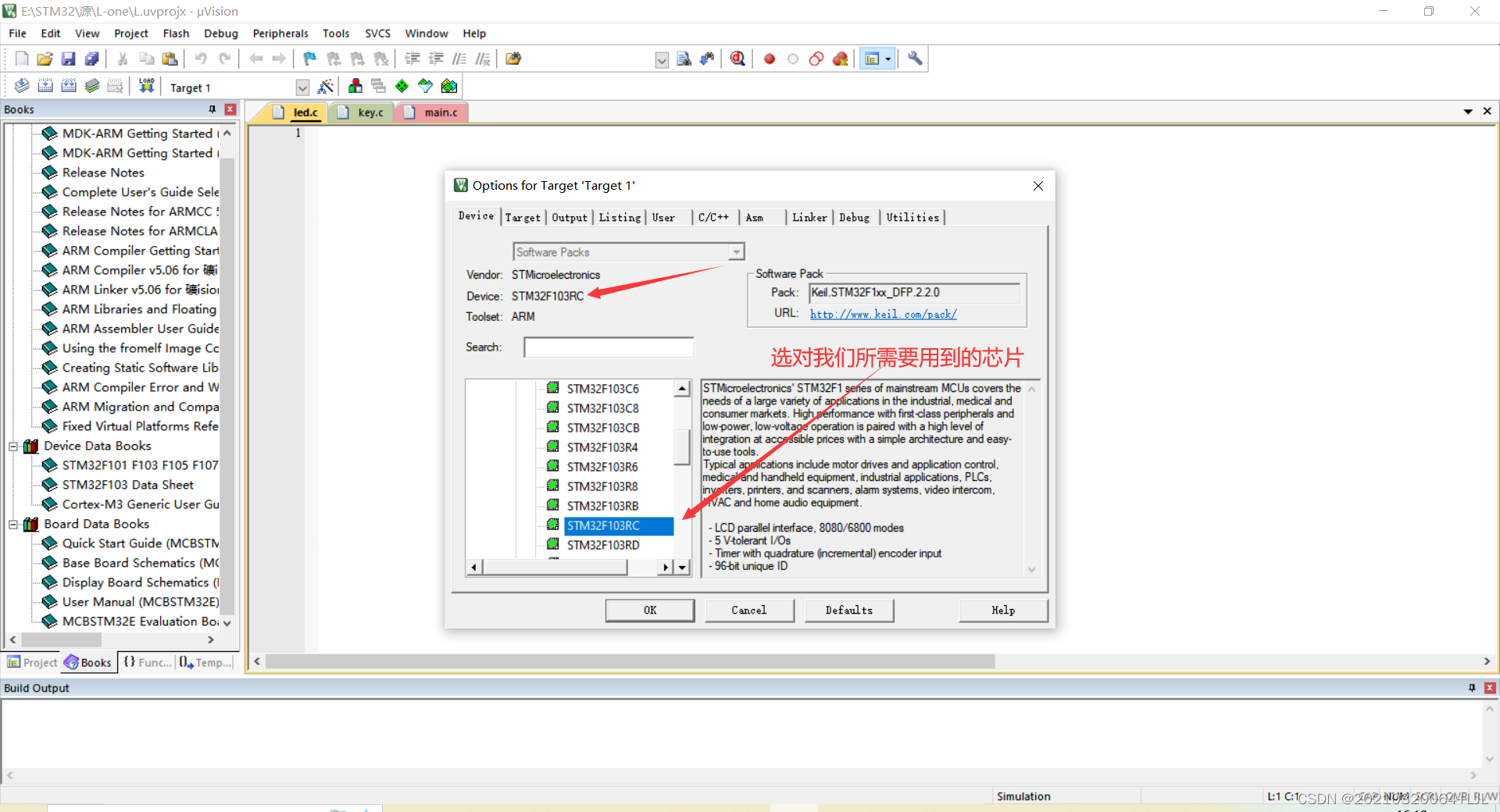The height and width of the screenshot is (812, 1500).
Task: Insert bookmark flag icon
Action: click(310, 59)
